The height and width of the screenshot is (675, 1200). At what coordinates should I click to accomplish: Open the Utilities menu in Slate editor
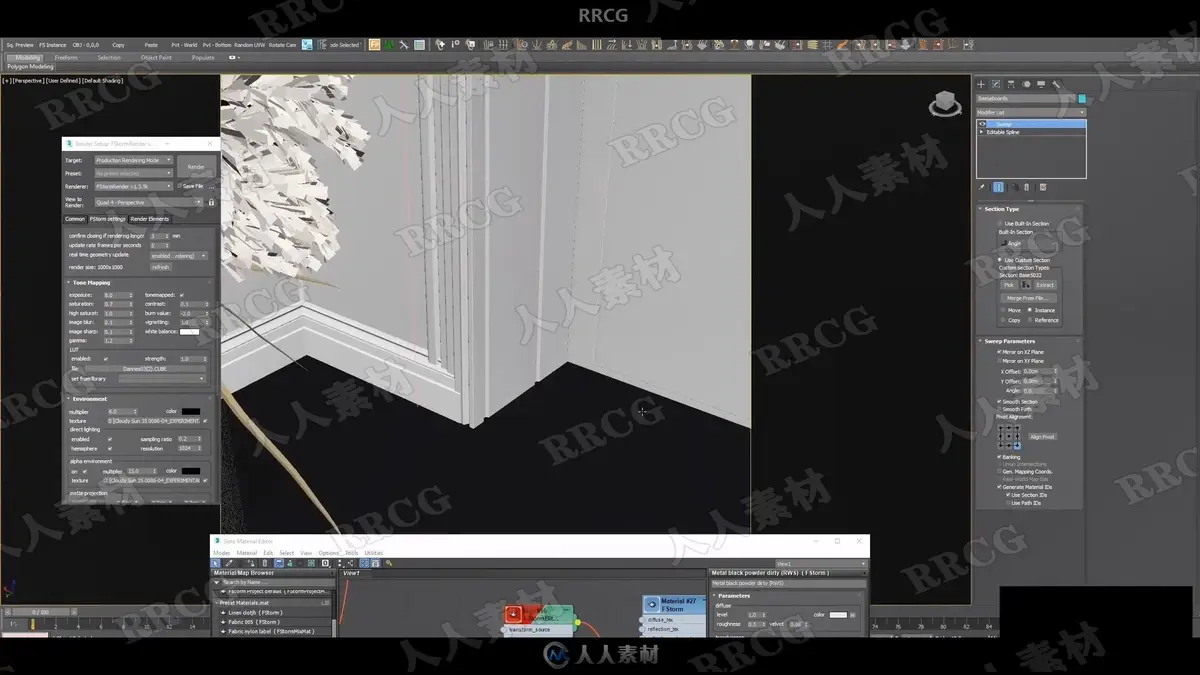tap(373, 553)
